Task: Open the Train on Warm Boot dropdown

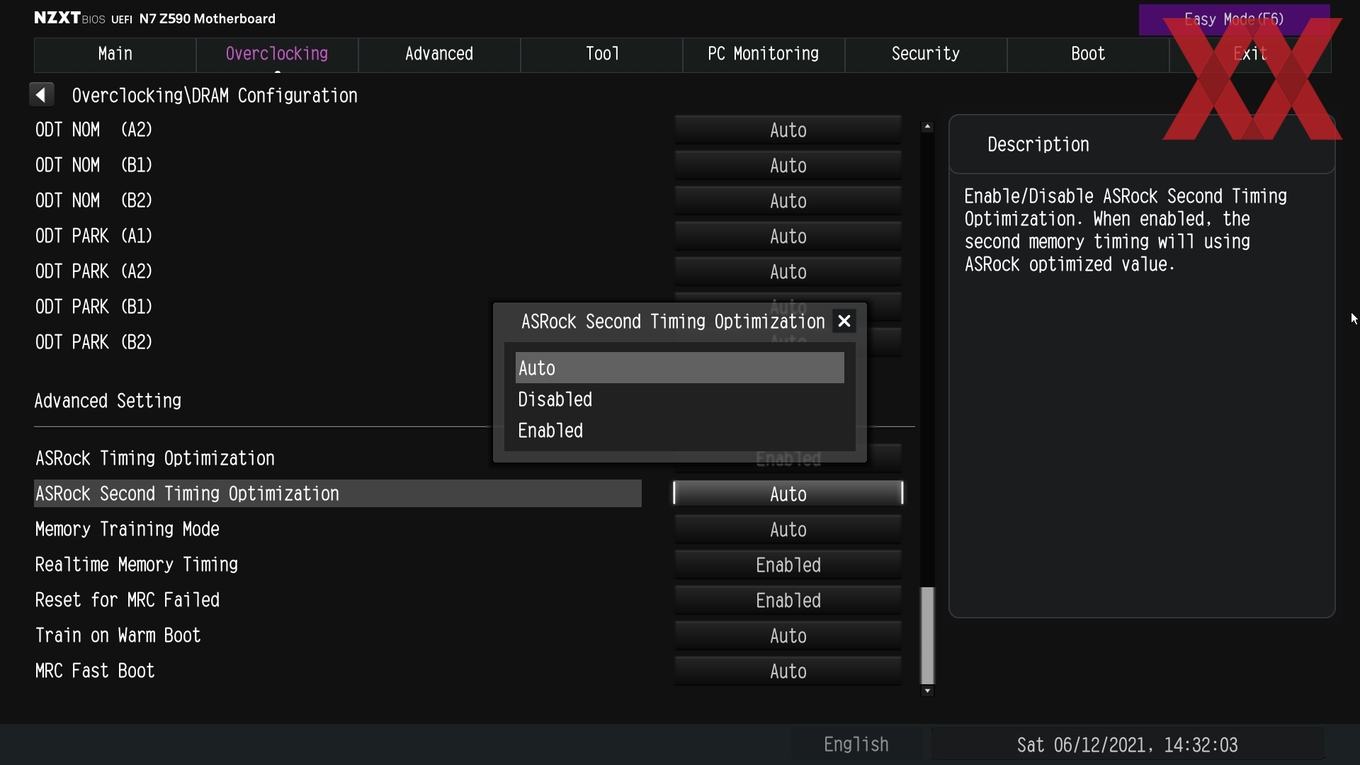Action: pyautogui.click(x=788, y=635)
